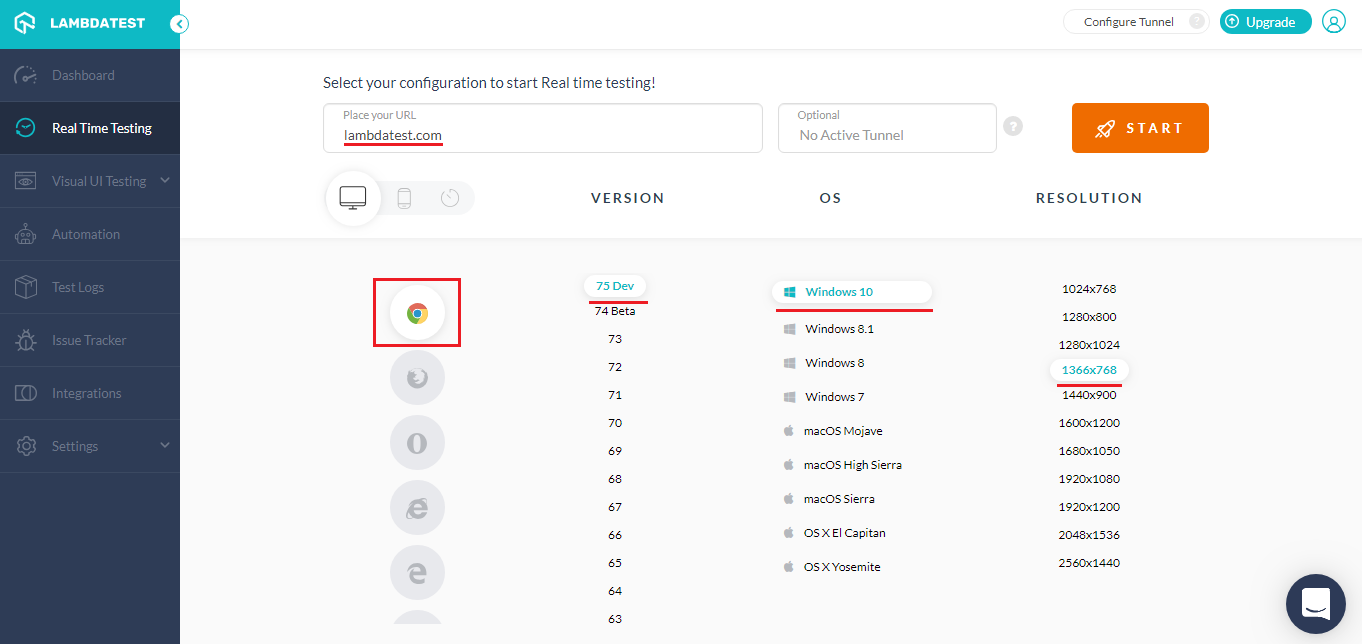Click the START testing button

(x=1139, y=128)
